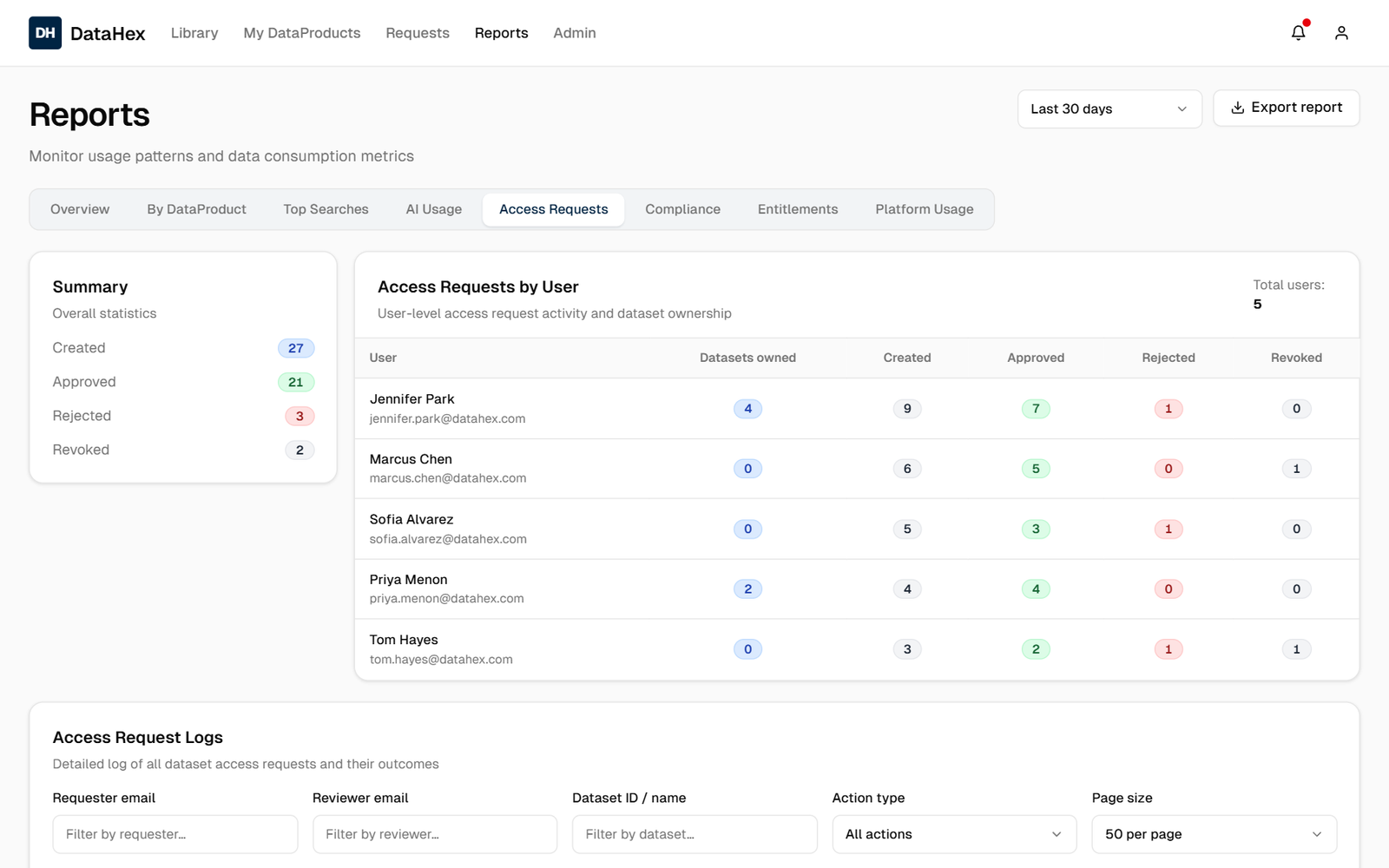The image size is (1389, 868).
Task: Click the Rejected column header
Action: point(1168,358)
